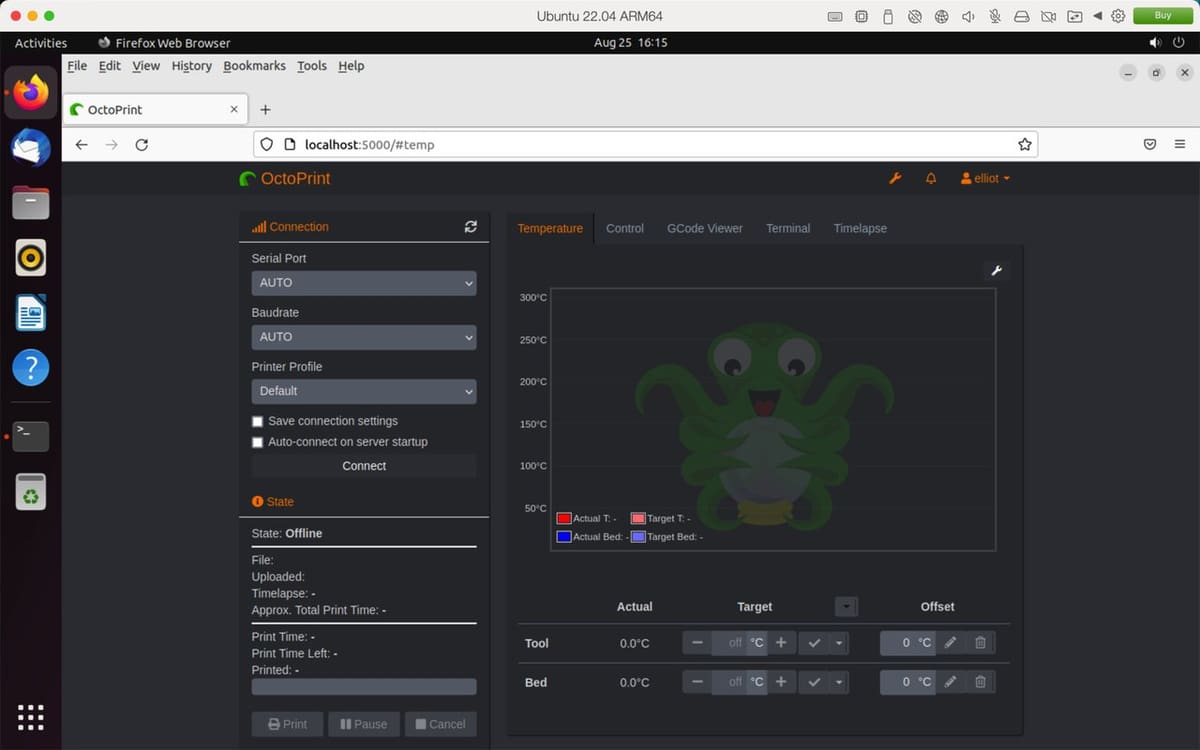Viewport: 1200px width, 750px height.
Task: Increase Bed target temperature with plus
Action: point(781,682)
